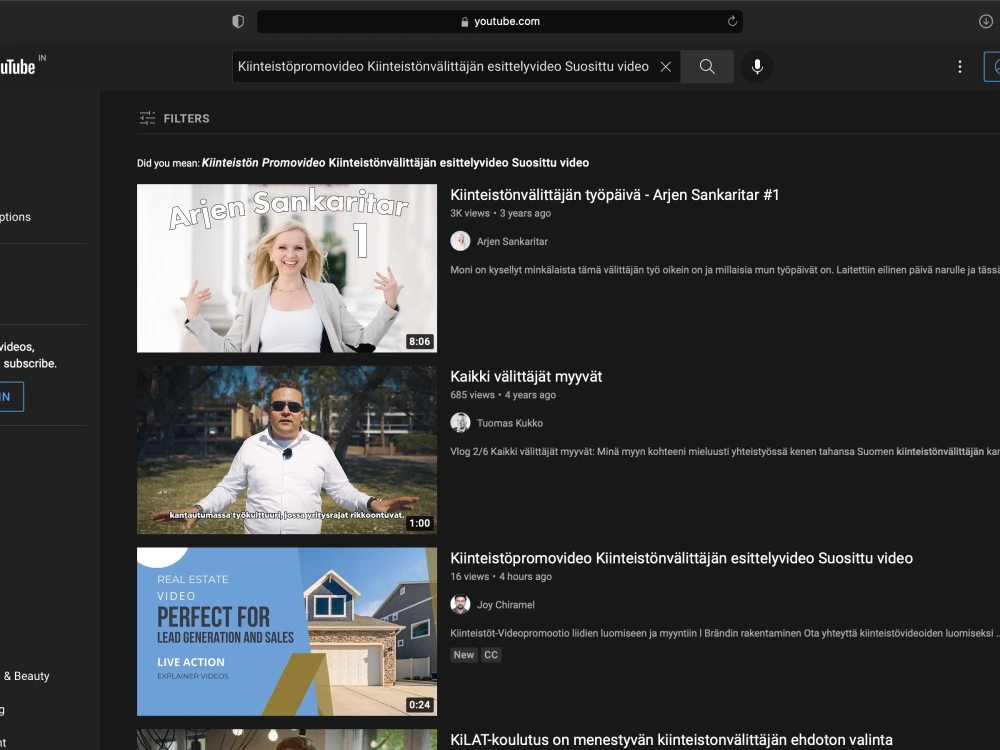Click '3K views • 3 years ago' text
This screenshot has height=750, width=1000.
click(x=501, y=213)
